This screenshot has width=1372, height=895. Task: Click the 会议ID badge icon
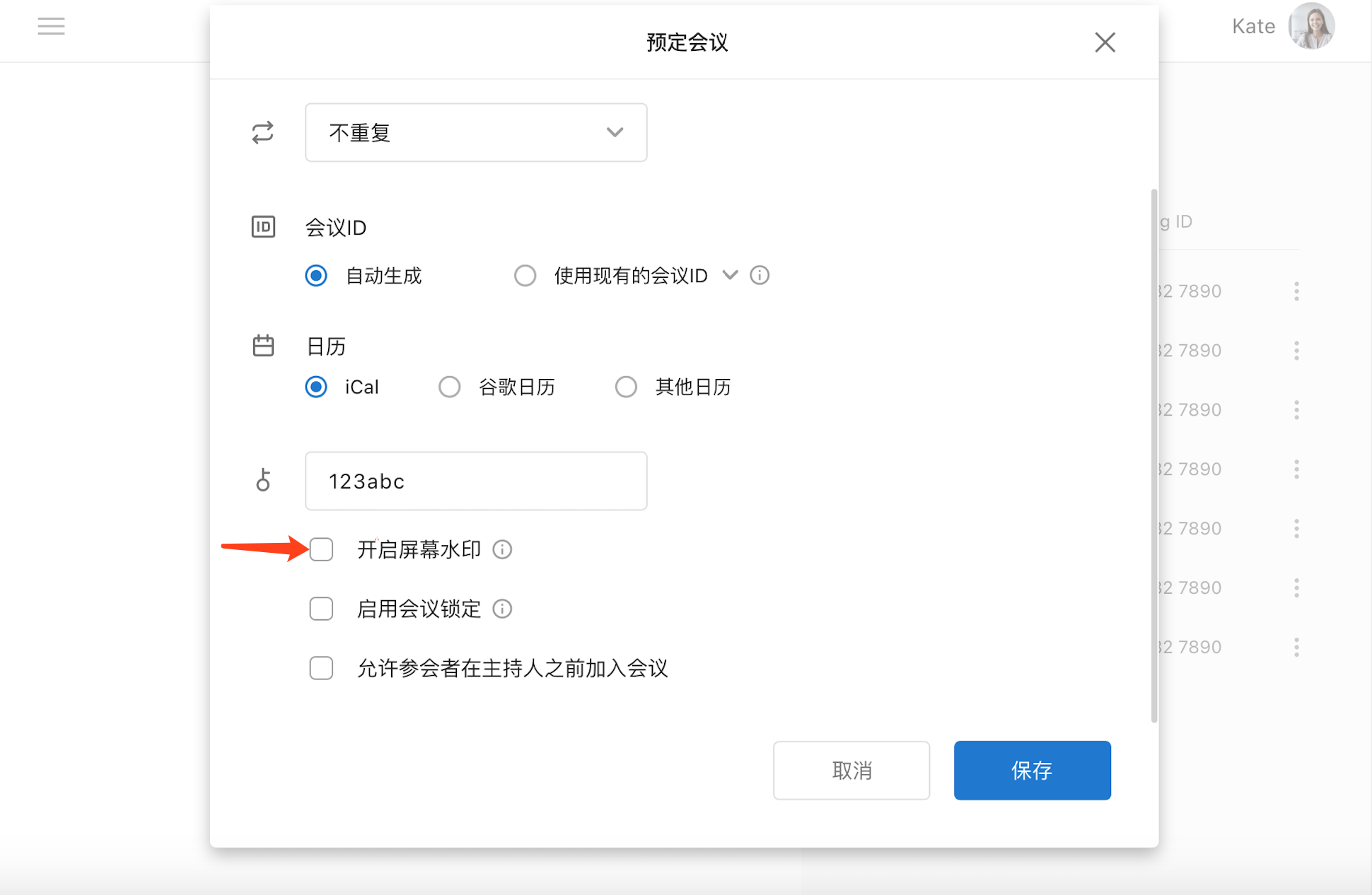[262, 227]
